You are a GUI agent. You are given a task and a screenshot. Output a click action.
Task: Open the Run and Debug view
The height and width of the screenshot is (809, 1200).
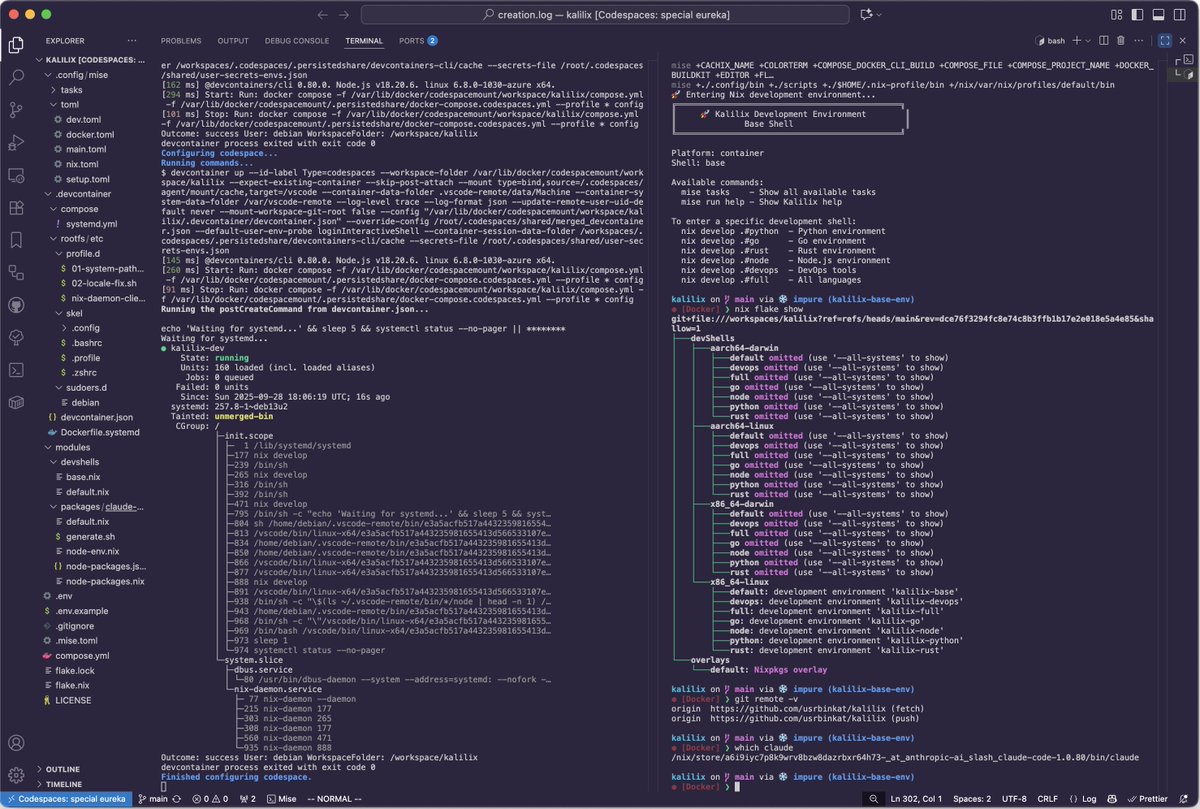16,143
